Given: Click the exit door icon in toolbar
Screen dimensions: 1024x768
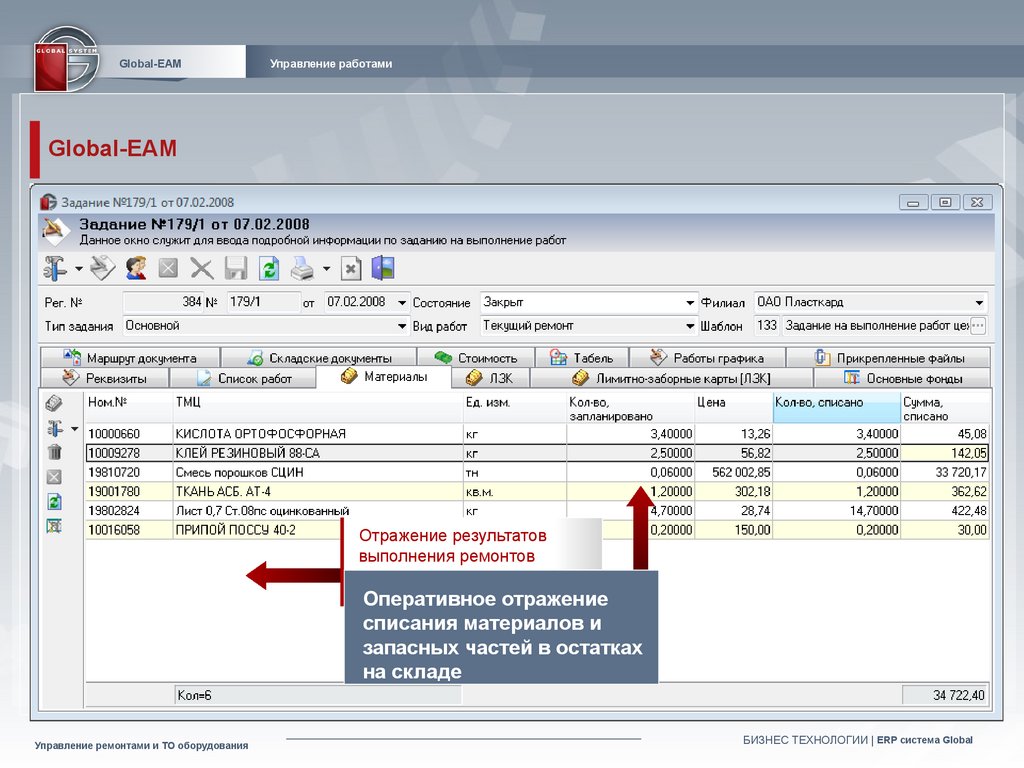Looking at the screenshot, I should coord(383,268).
